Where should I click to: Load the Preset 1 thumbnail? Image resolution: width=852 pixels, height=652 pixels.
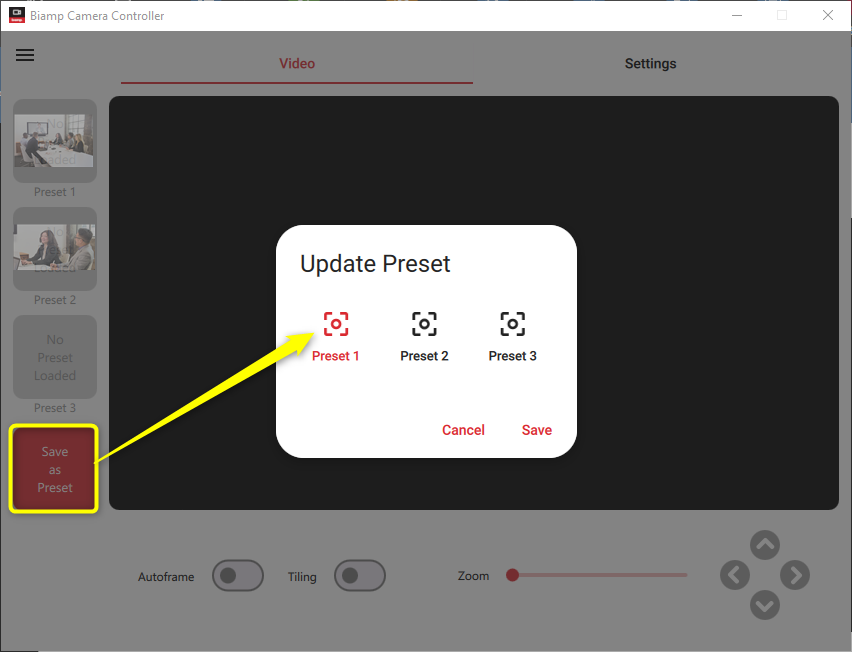click(x=55, y=141)
